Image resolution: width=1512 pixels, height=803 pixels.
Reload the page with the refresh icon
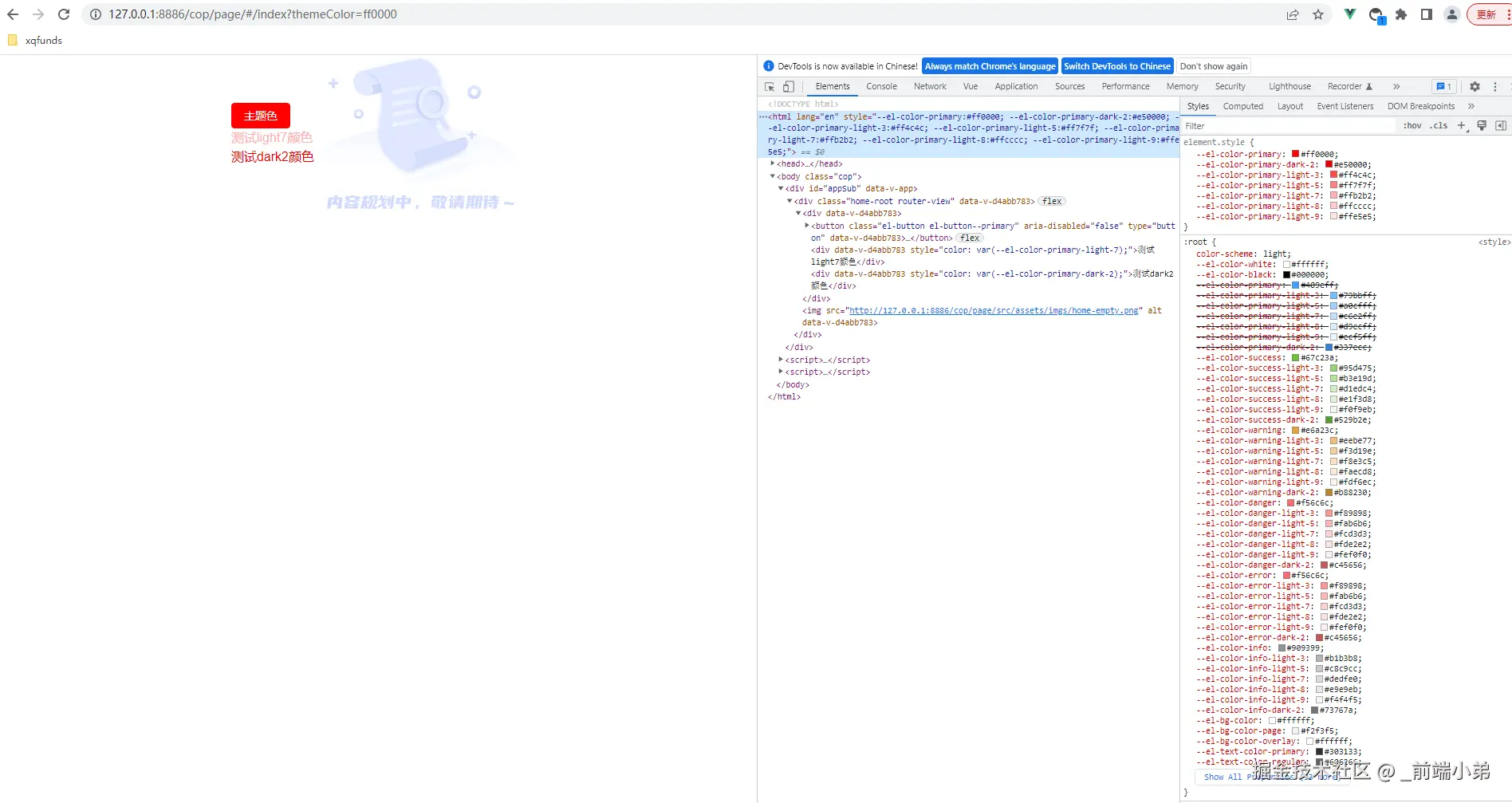pyautogui.click(x=64, y=14)
